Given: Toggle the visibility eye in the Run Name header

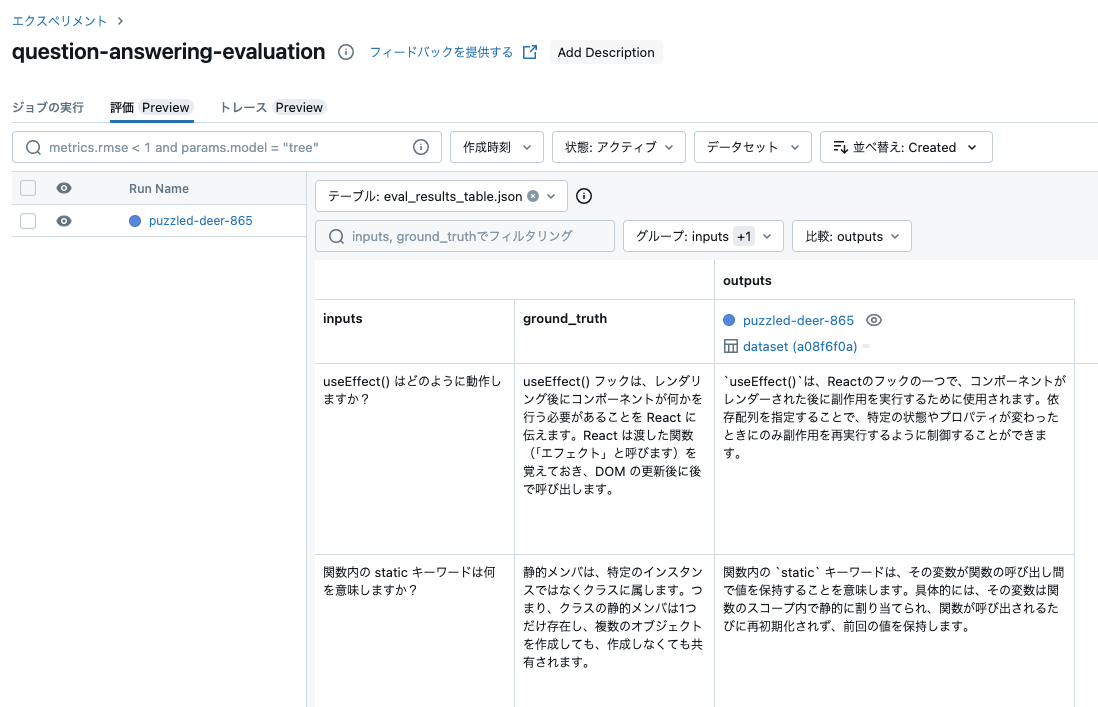Looking at the screenshot, I should pyautogui.click(x=63, y=188).
